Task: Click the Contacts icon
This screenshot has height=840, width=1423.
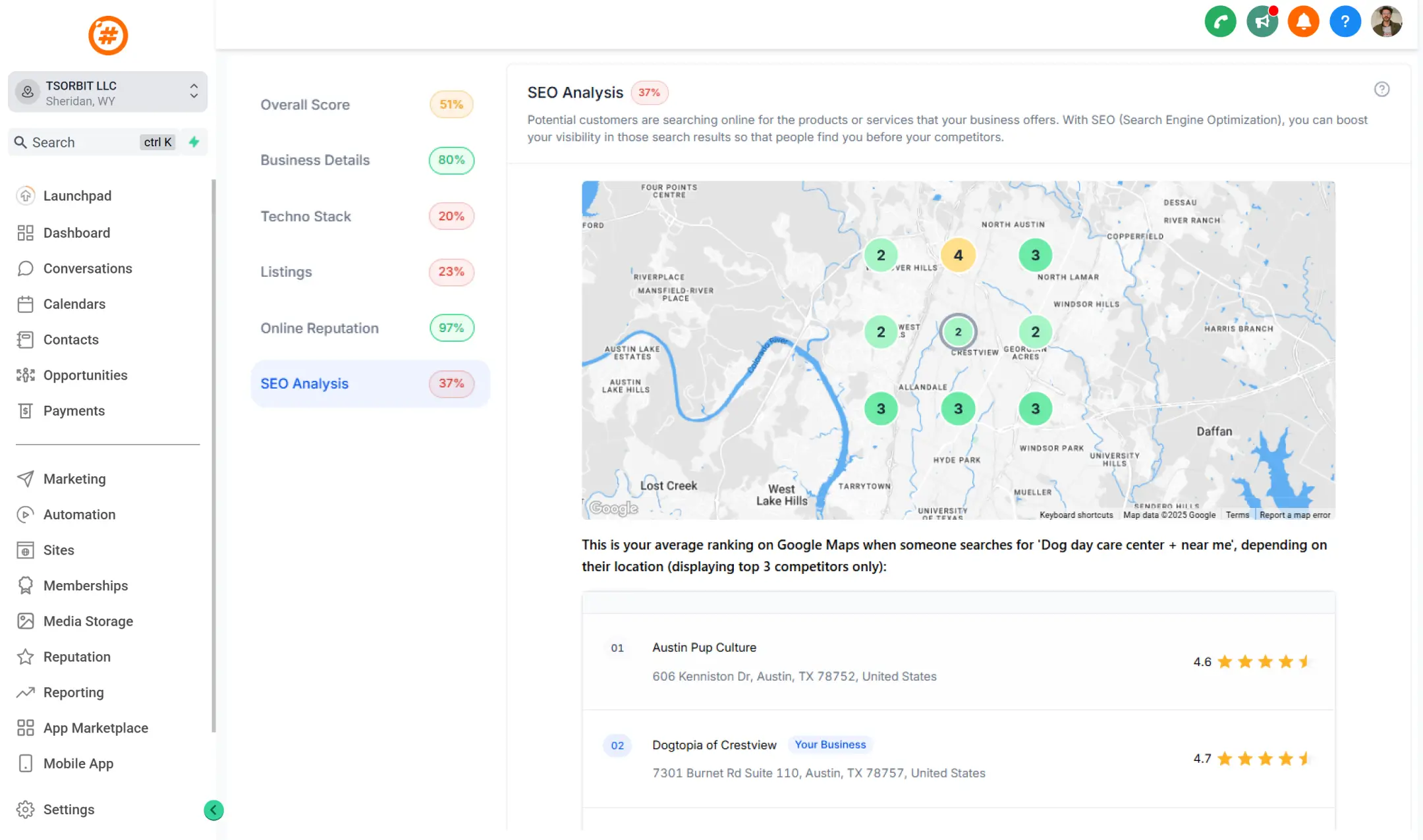Action: [x=25, y=339]
